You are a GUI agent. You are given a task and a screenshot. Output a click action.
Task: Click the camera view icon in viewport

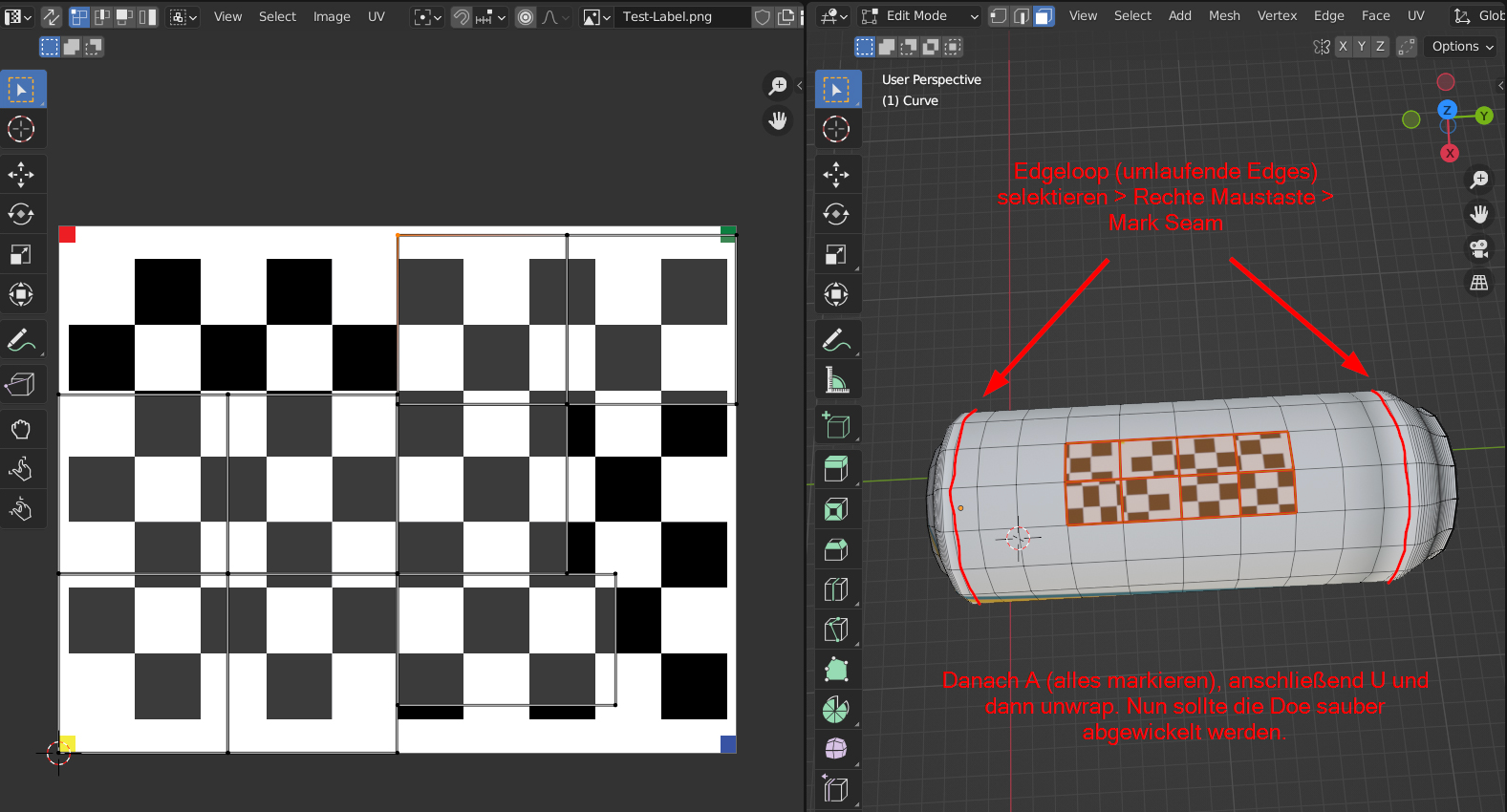[x=1479, y=248]
